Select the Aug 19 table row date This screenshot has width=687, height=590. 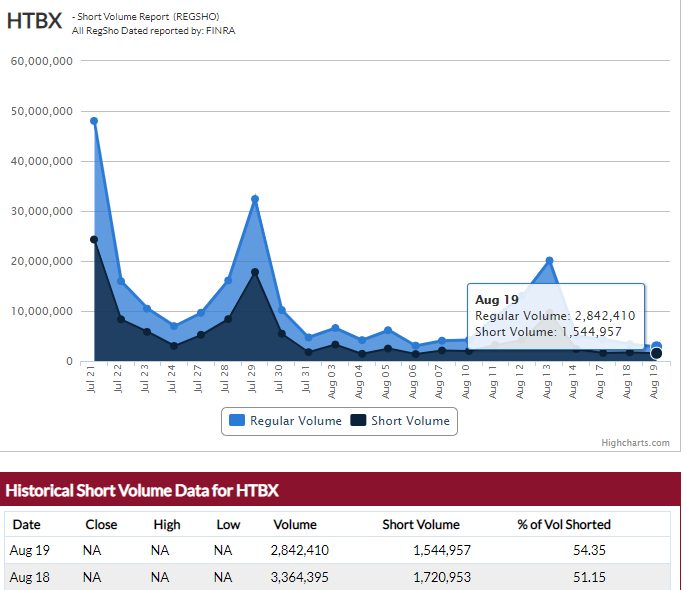click(29, 551)
